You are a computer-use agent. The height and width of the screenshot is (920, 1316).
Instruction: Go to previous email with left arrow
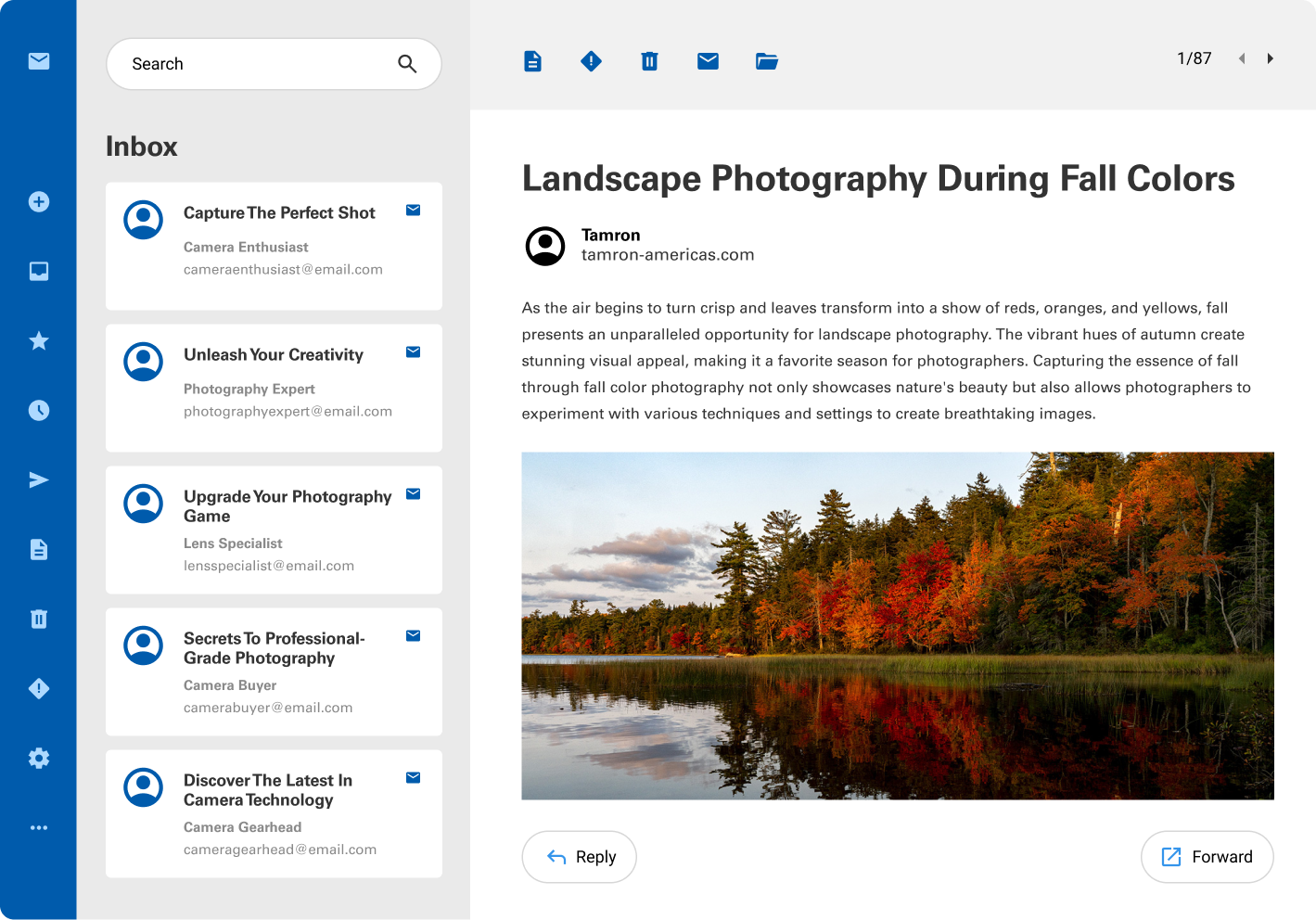coord(1242,59)
